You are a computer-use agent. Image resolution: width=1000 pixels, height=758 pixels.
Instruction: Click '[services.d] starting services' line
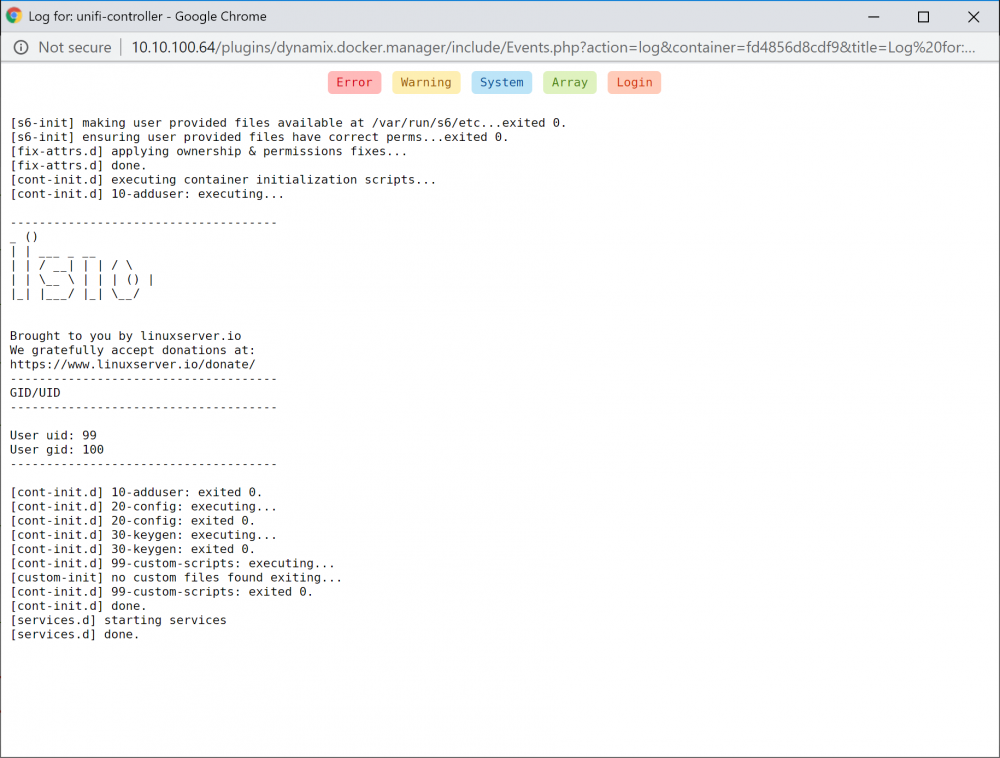click(x=118, y=620)
